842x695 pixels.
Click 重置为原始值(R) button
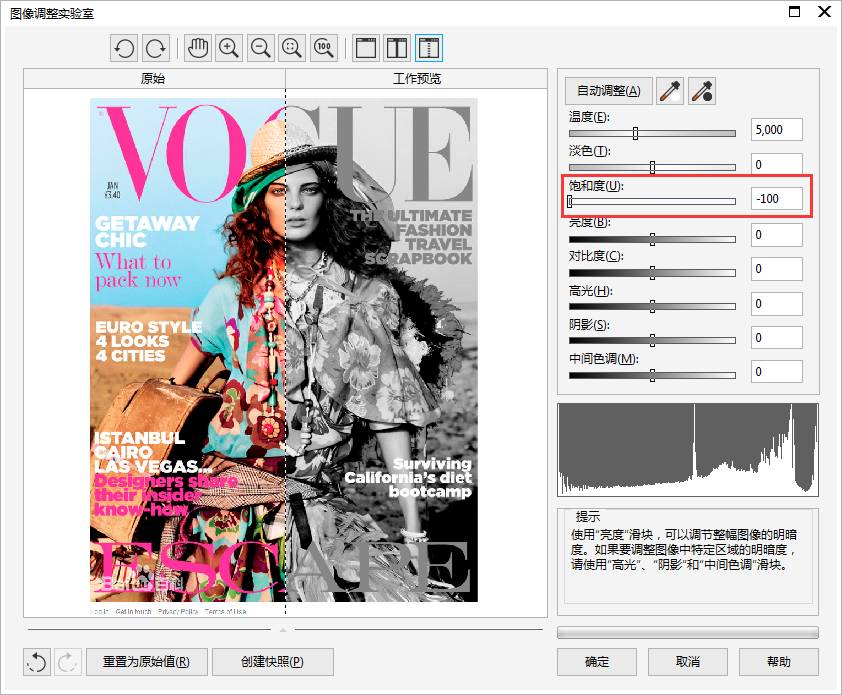147,662
